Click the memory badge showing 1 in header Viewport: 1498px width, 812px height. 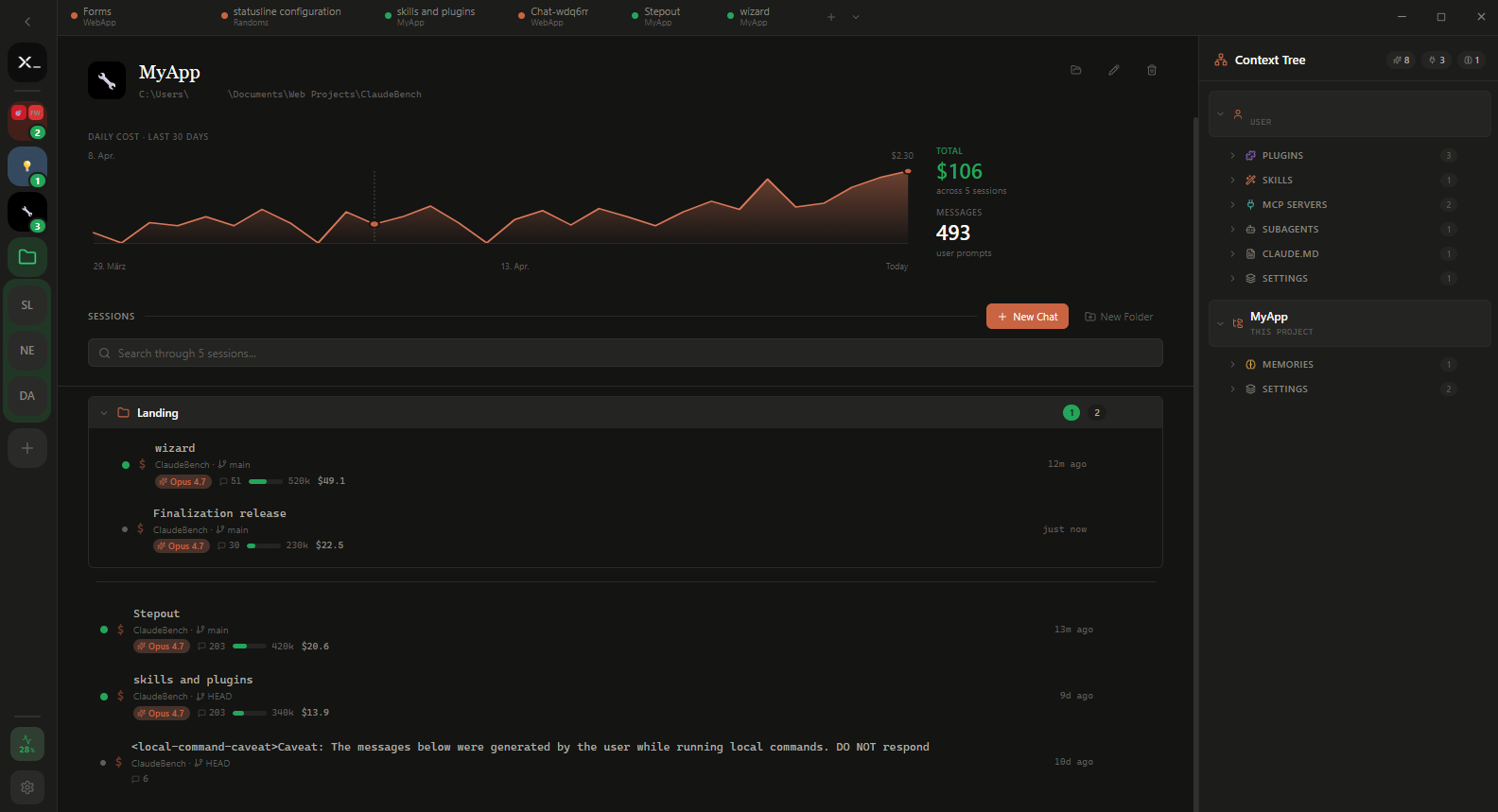pyautogui.click(x=1472, y=60)
